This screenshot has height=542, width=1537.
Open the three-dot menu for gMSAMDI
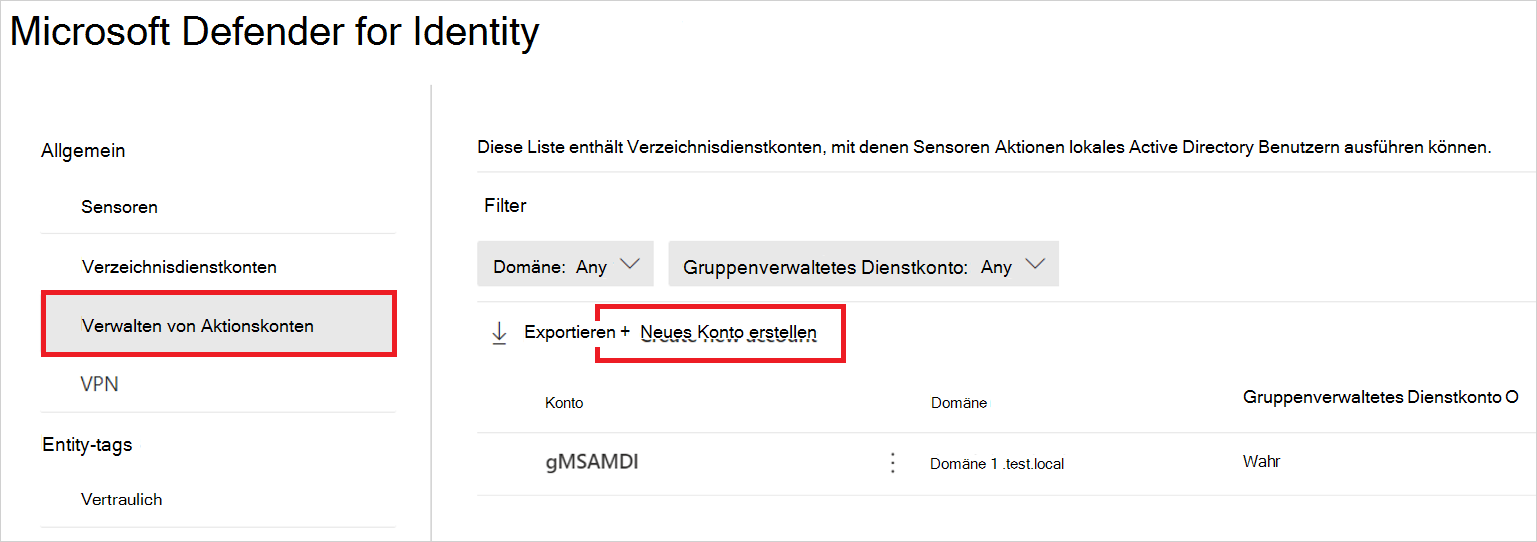(893, 463)
